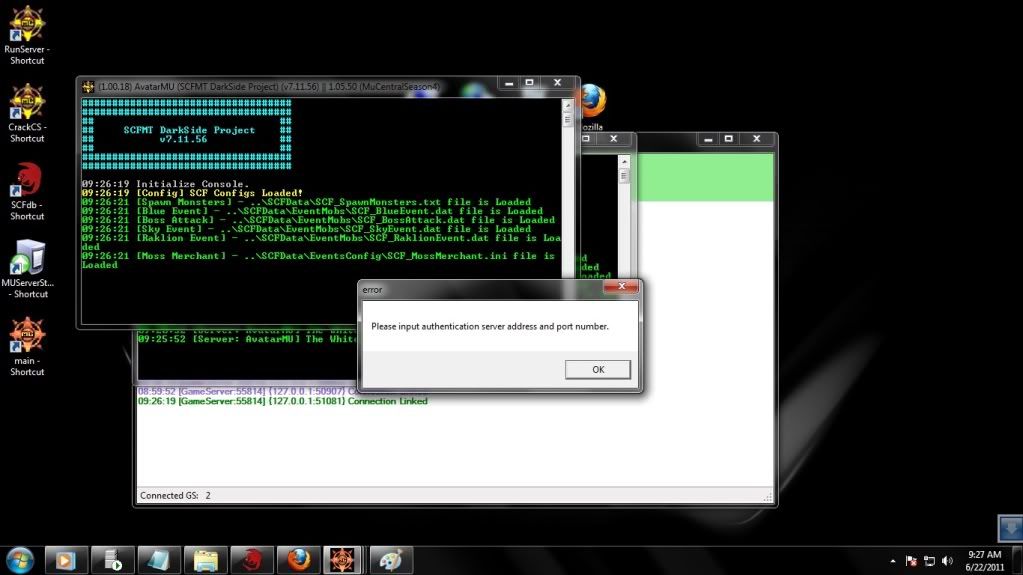Open the Windows Start menu
The height and width of the screenshot is (575, 1023).
pos(20,560)
